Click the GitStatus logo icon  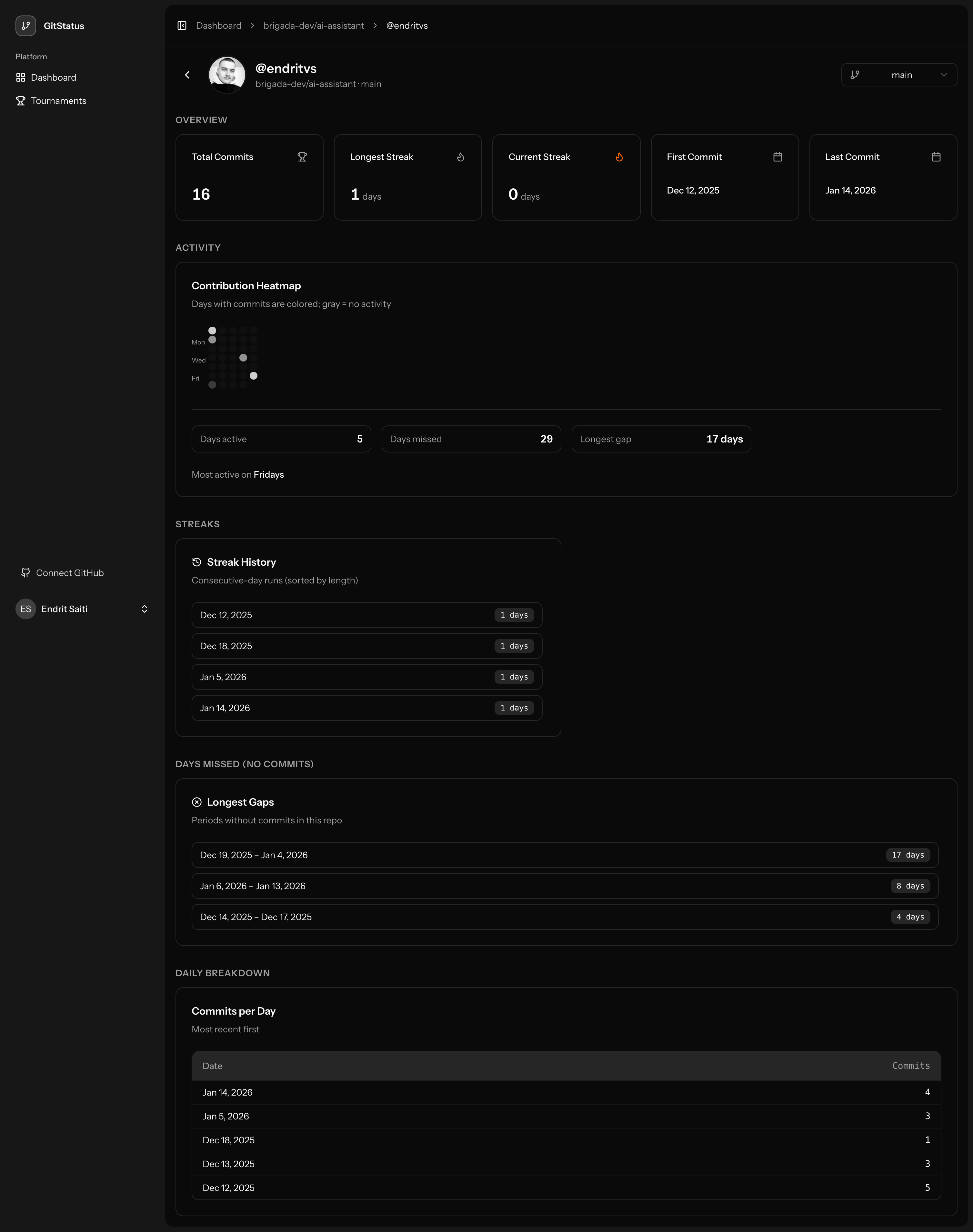[x=25, y=25]
